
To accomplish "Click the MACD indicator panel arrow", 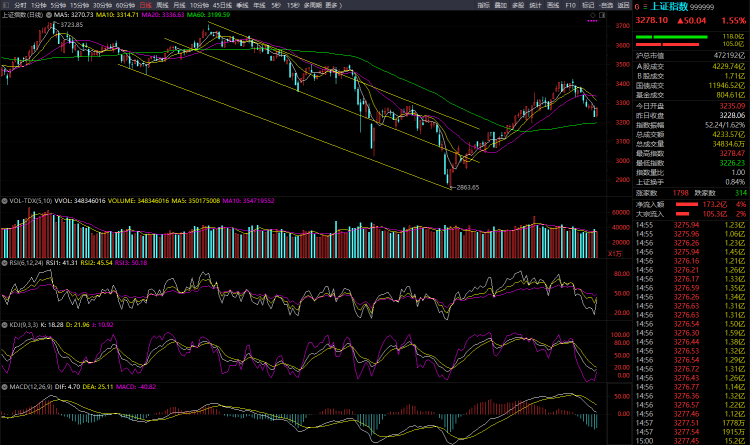I will point(3,386).
